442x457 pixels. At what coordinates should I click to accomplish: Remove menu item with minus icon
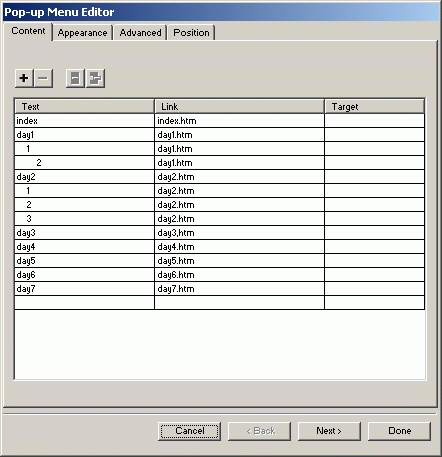pos(43,78)
